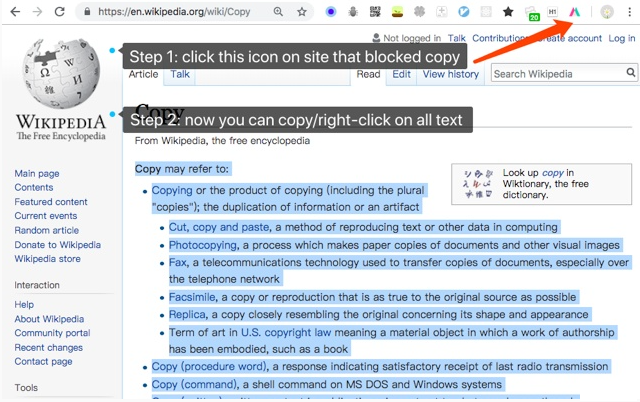This screenshot has width=640, height=402.
Task: Open Main page in the sidebar
Action: 37,173
